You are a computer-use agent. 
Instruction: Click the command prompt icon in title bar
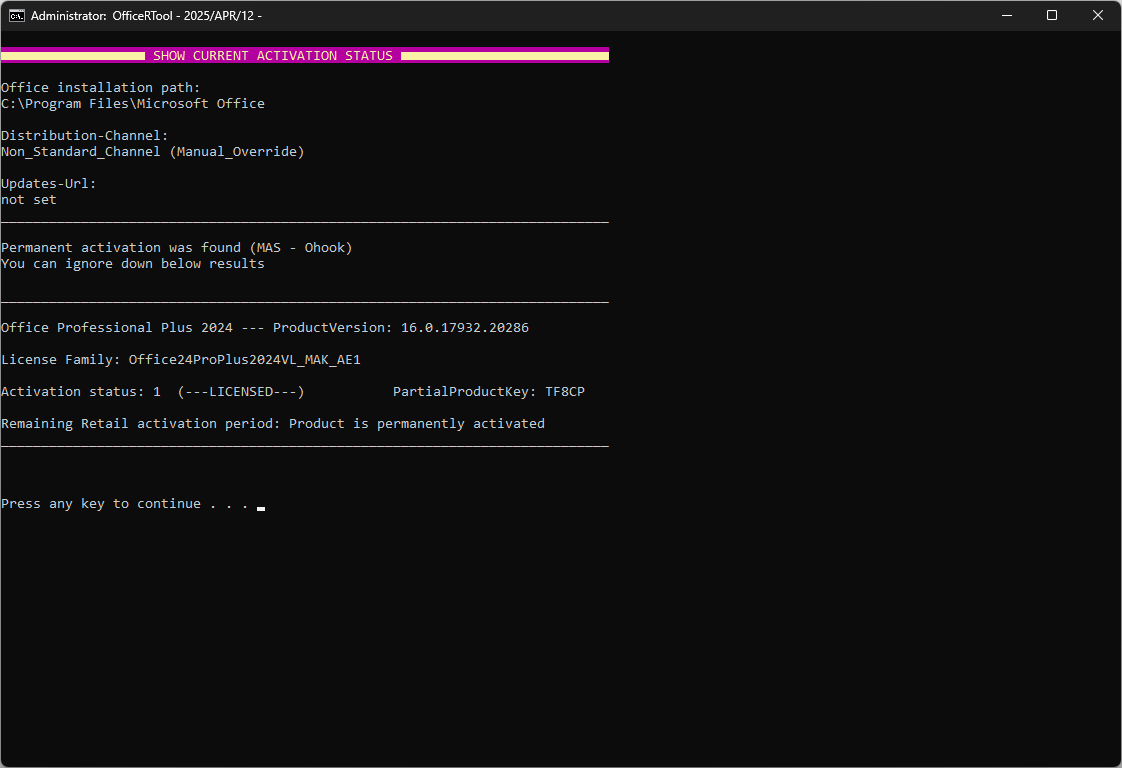pyautogui.click(x=16, y=16)
